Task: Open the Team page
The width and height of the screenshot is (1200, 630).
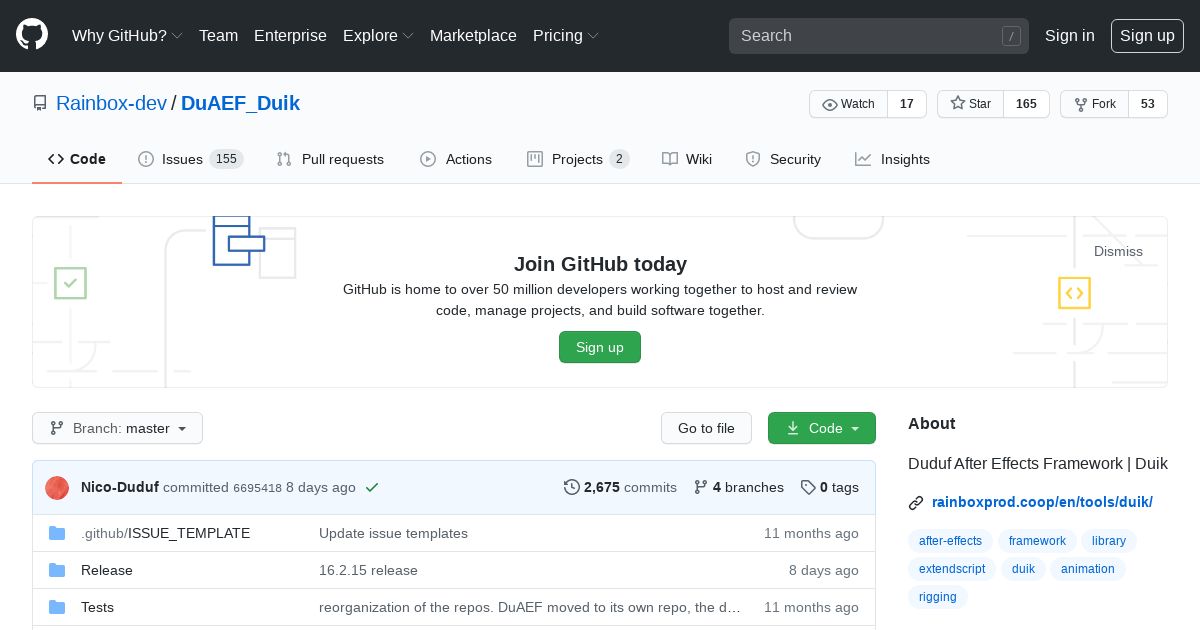Action: 218,35
